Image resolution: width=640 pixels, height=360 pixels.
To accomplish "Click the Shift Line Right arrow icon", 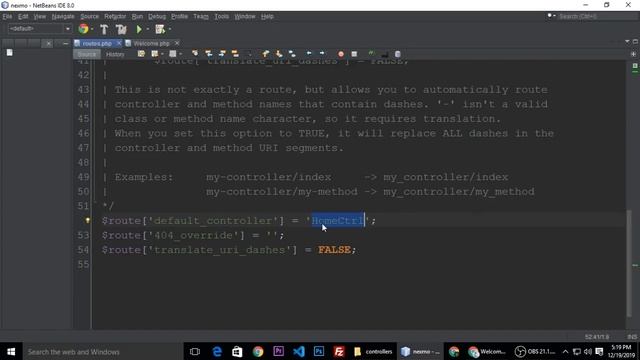I will [x=322, y=53].
